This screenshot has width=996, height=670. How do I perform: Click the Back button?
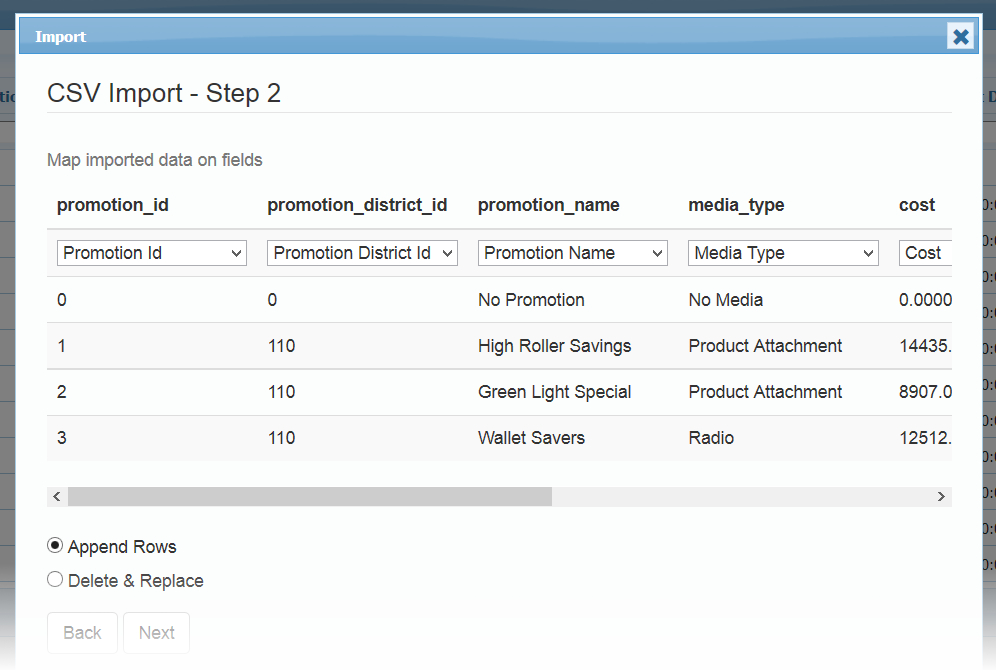(x=82, y=633)
